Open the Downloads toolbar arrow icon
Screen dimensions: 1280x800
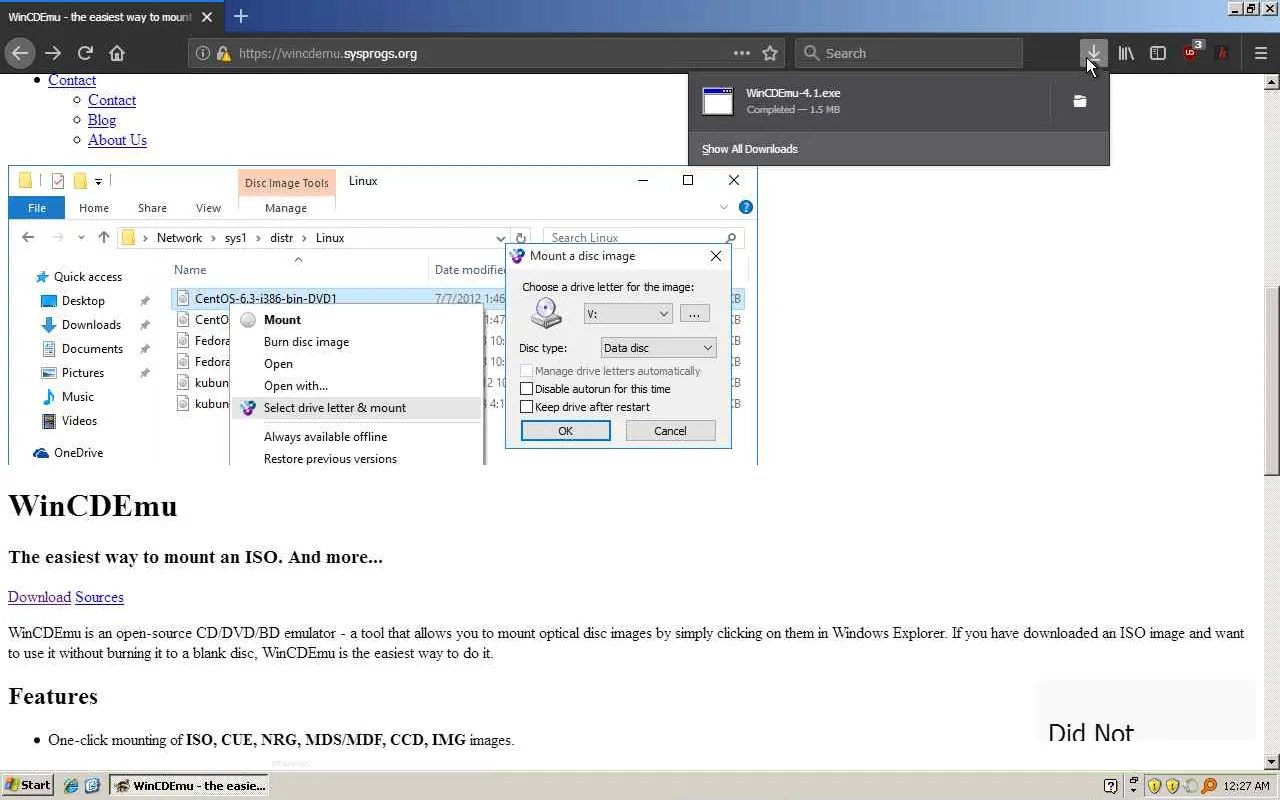[1094, 53]
